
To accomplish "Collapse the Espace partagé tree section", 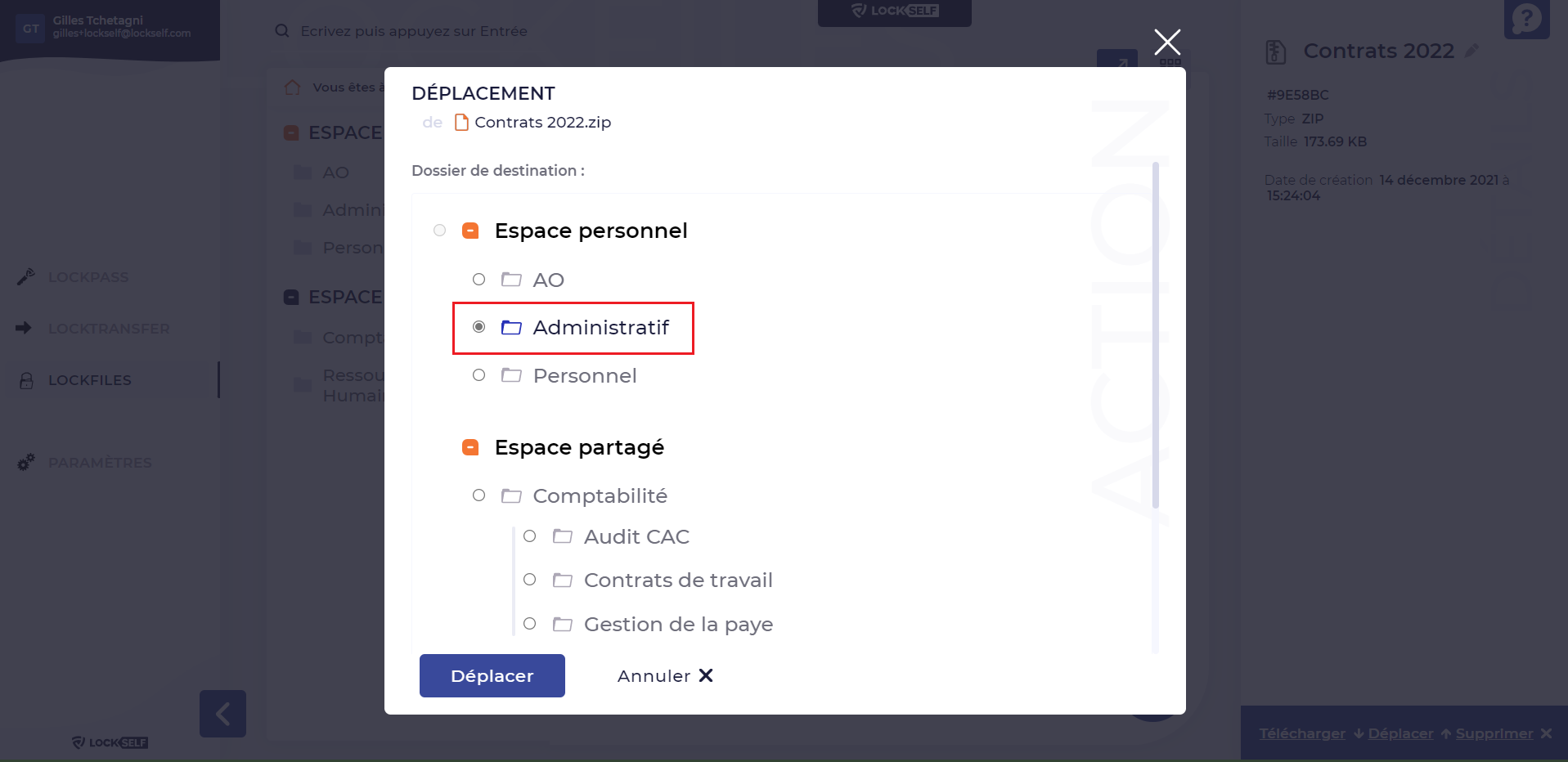I will pyautogui.click(x=470, y=447).
